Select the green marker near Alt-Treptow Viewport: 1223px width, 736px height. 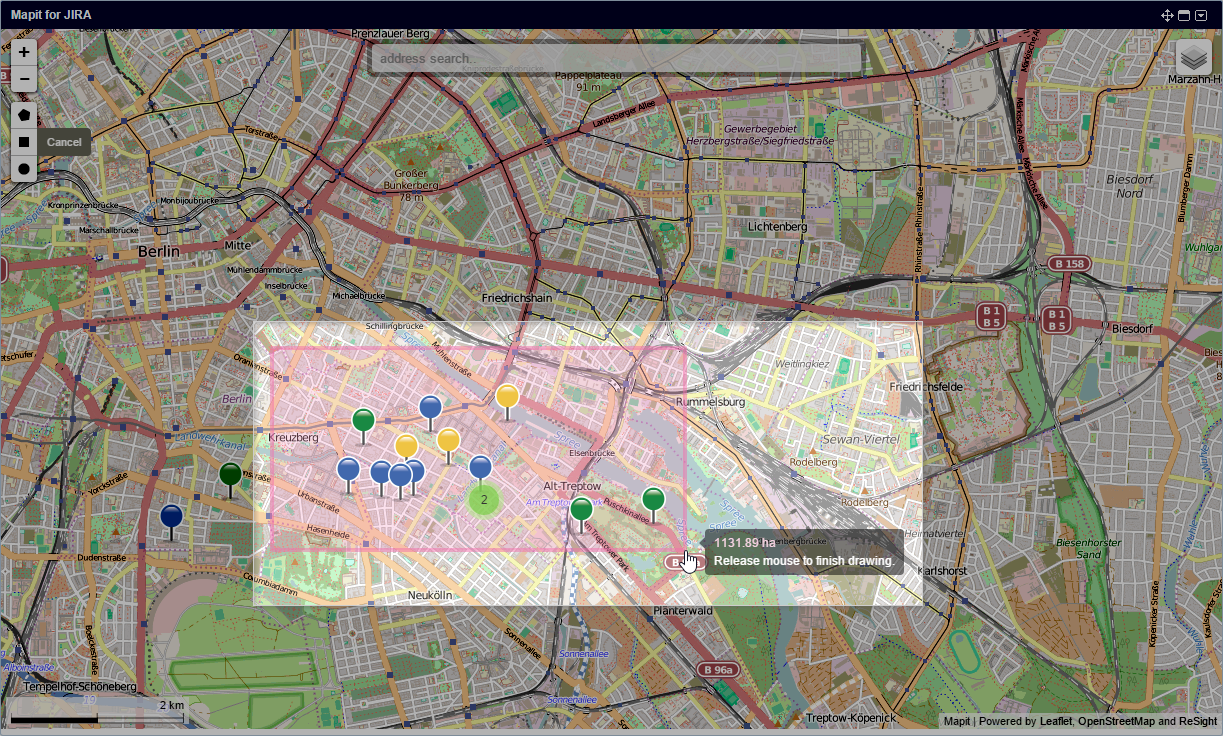[581, 508]
